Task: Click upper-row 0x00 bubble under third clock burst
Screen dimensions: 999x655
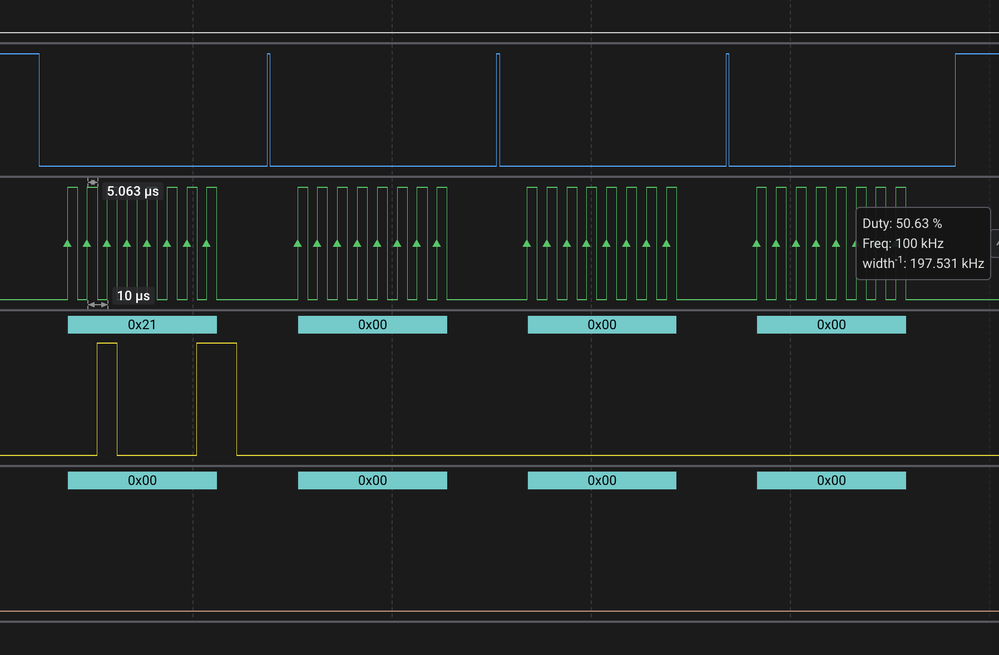Action: pos(601,324)
